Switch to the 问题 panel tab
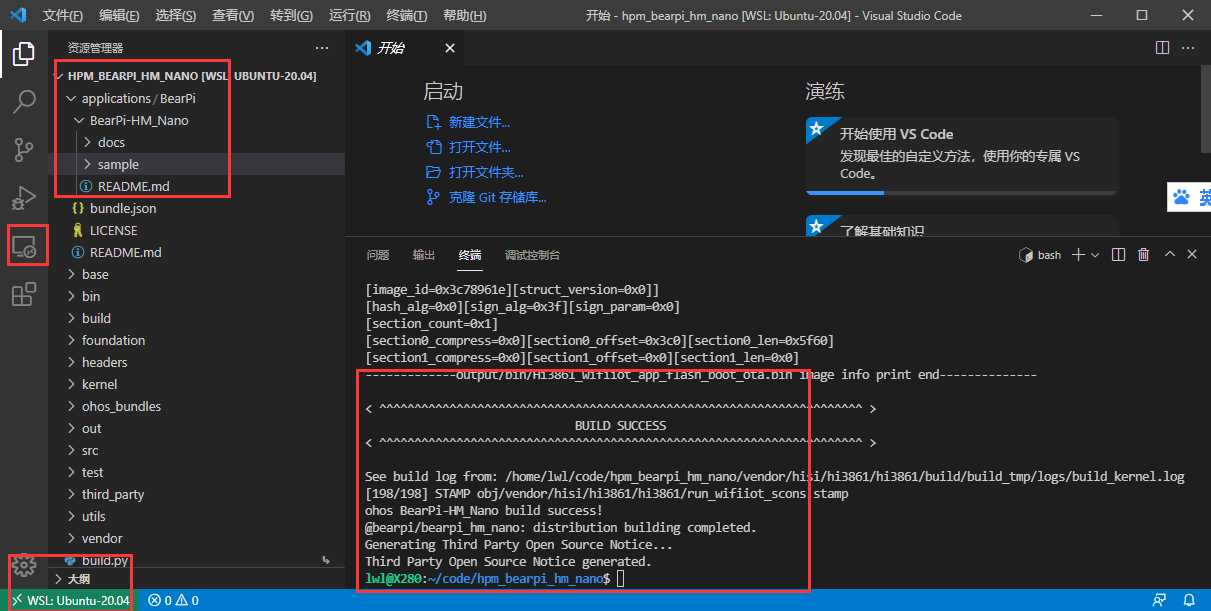 (x=378, y=255)
